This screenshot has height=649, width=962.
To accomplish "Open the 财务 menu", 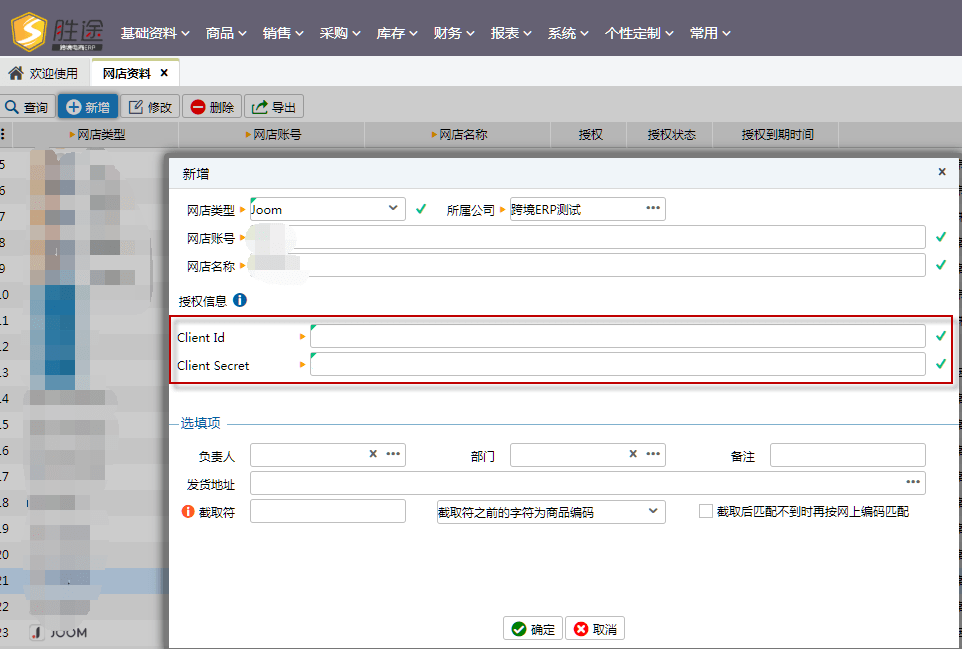I will click(454, 33).
